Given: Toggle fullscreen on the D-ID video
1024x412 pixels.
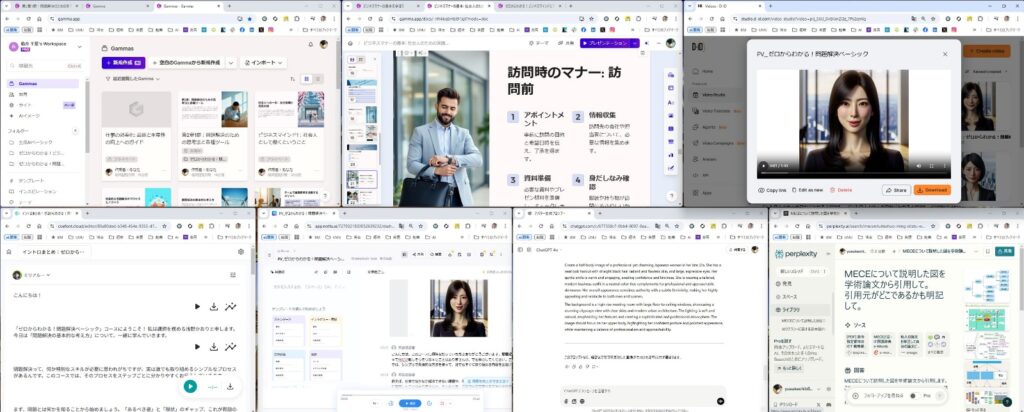Looking at the screenshot, I should [930, 166].
